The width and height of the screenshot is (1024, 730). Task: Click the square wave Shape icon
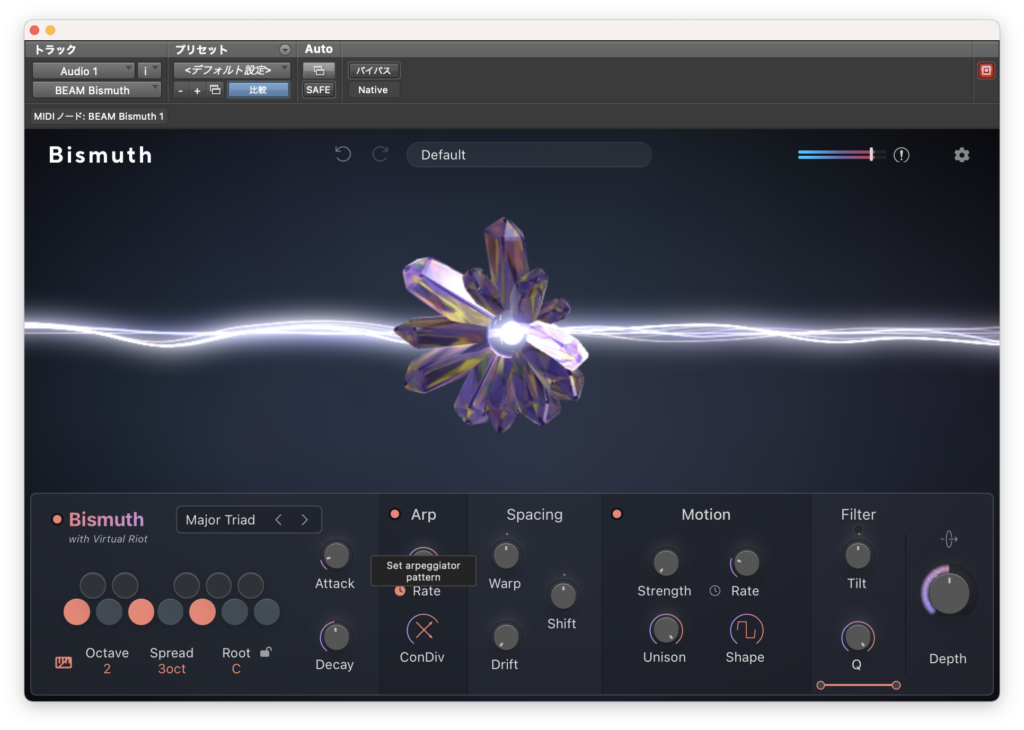coord(745,630)
